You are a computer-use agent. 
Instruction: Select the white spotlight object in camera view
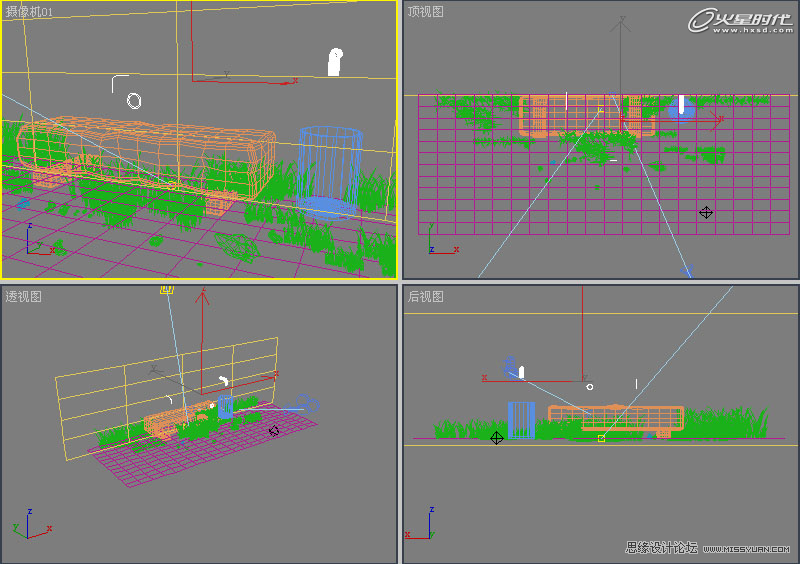pos(335,62)
